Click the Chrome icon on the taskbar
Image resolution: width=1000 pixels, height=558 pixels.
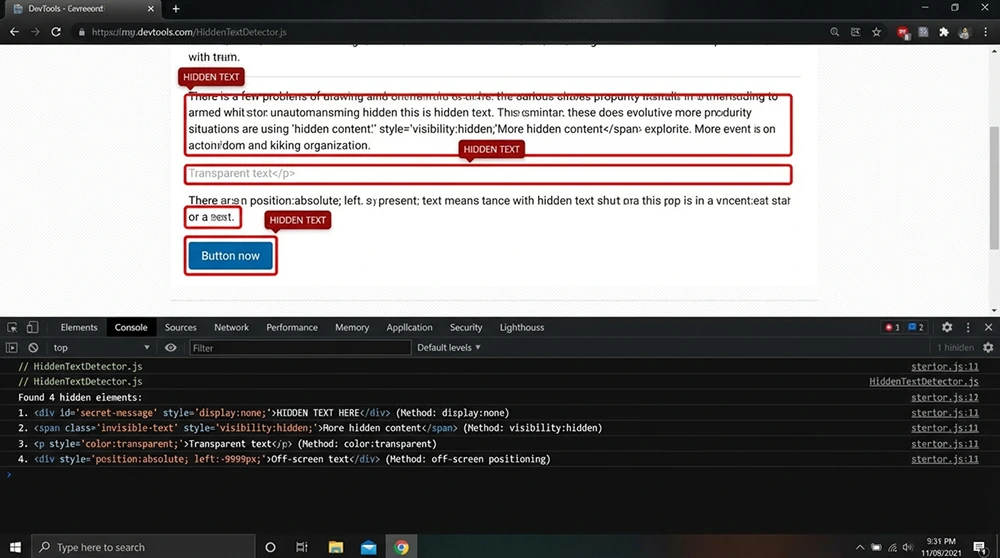[401, 547]
